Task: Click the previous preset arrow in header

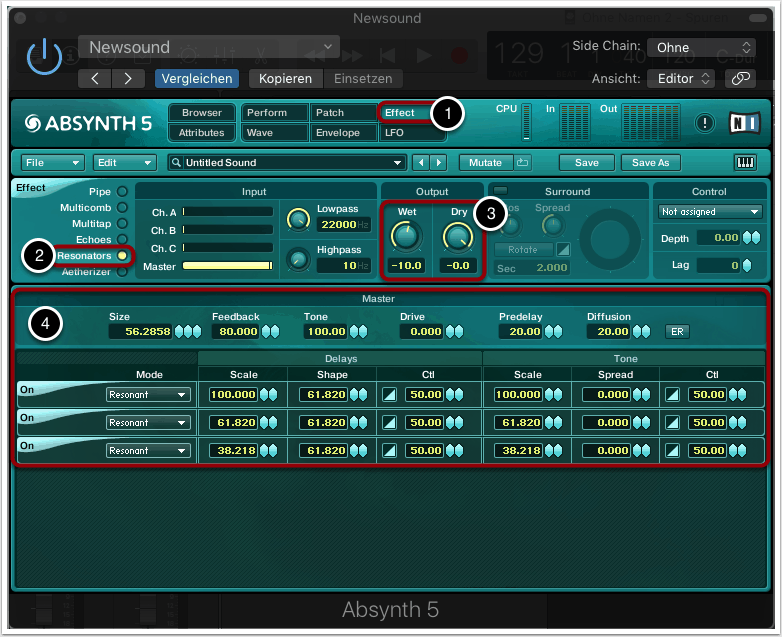Action: point(95,78)
